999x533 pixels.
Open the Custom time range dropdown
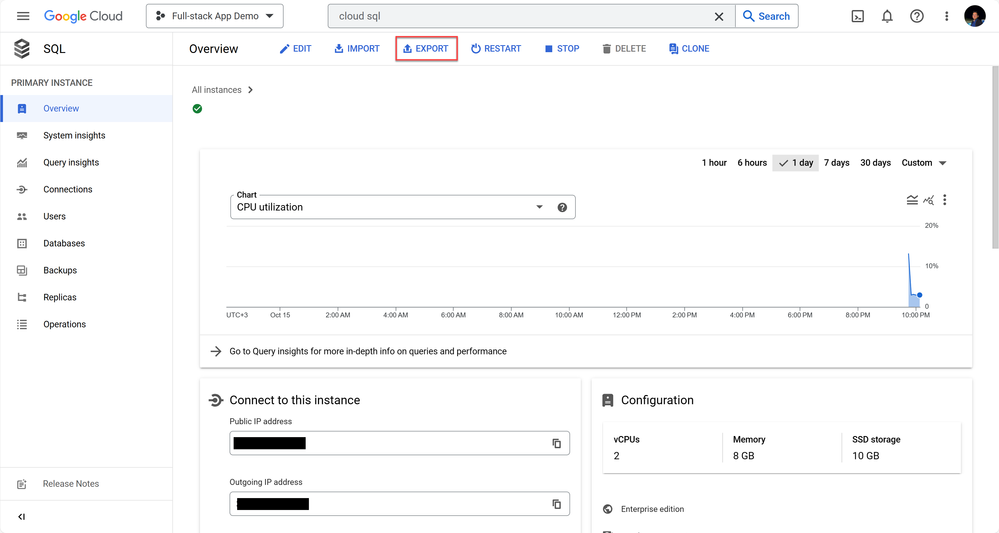click(924, 162)
